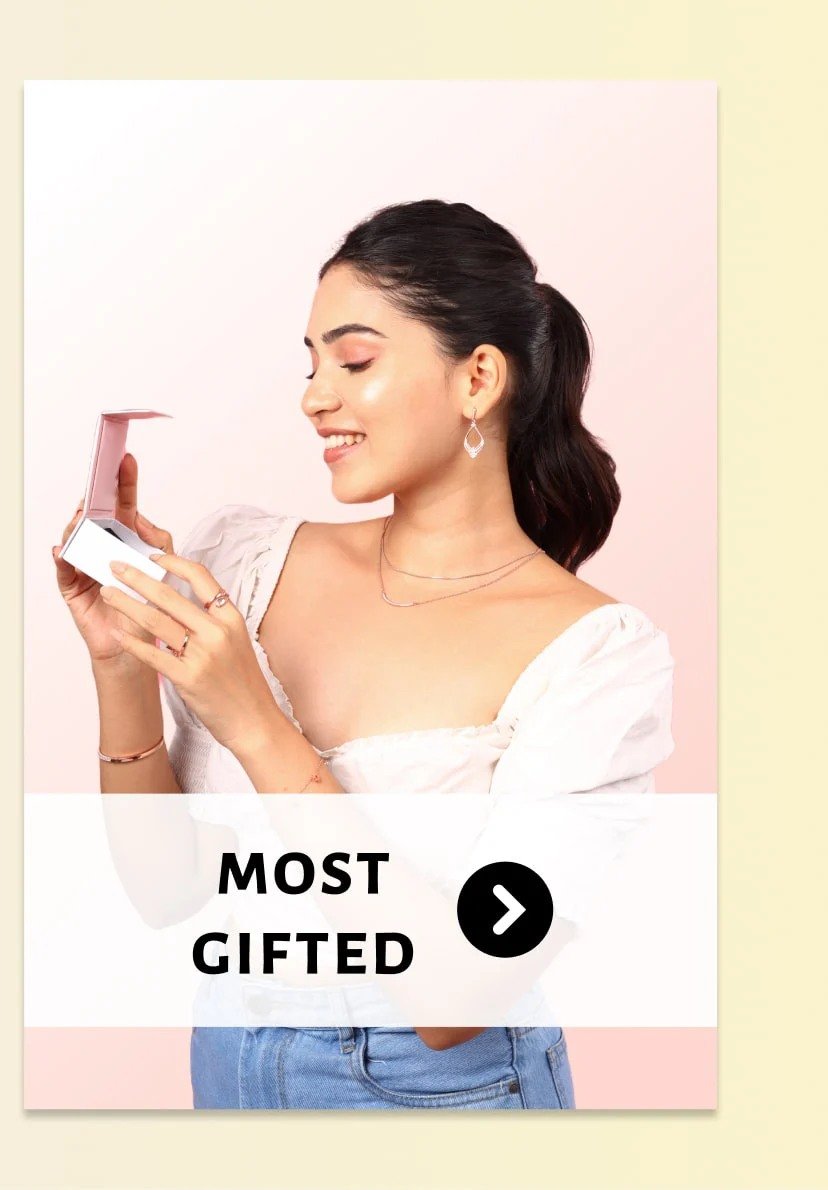Select the drop earring on the model
The width and height of the screenshot is (828, 1190).
pos(474,435)
